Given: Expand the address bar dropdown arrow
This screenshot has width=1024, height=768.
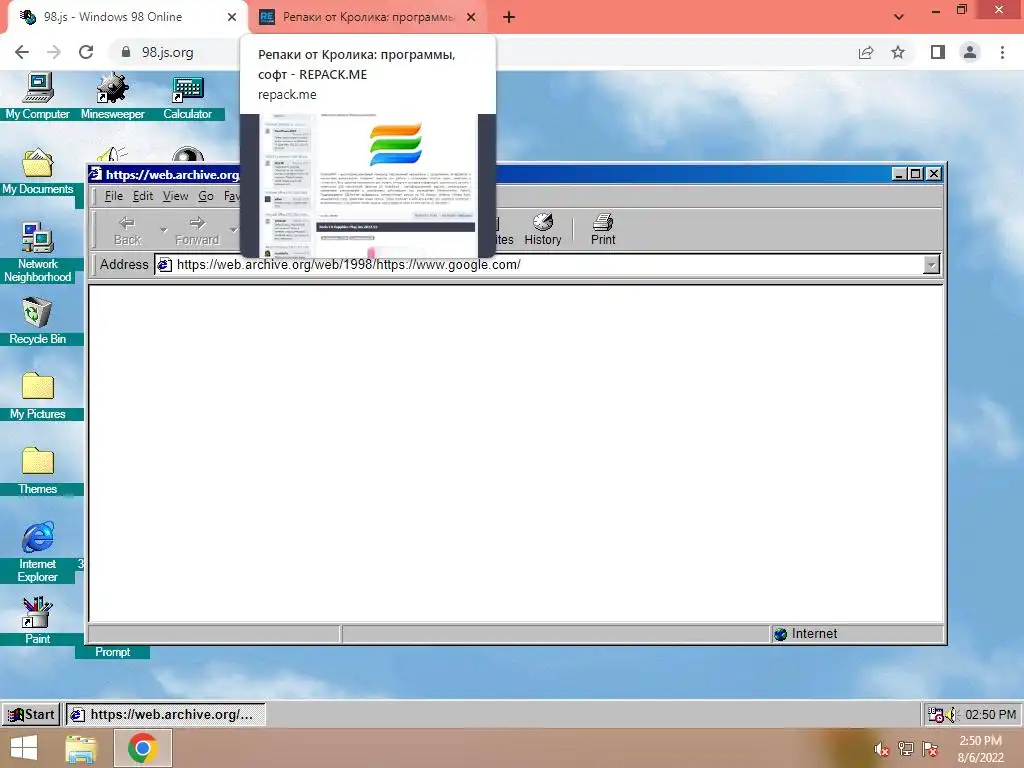Looking at the screenshot, I should [931, 264].
